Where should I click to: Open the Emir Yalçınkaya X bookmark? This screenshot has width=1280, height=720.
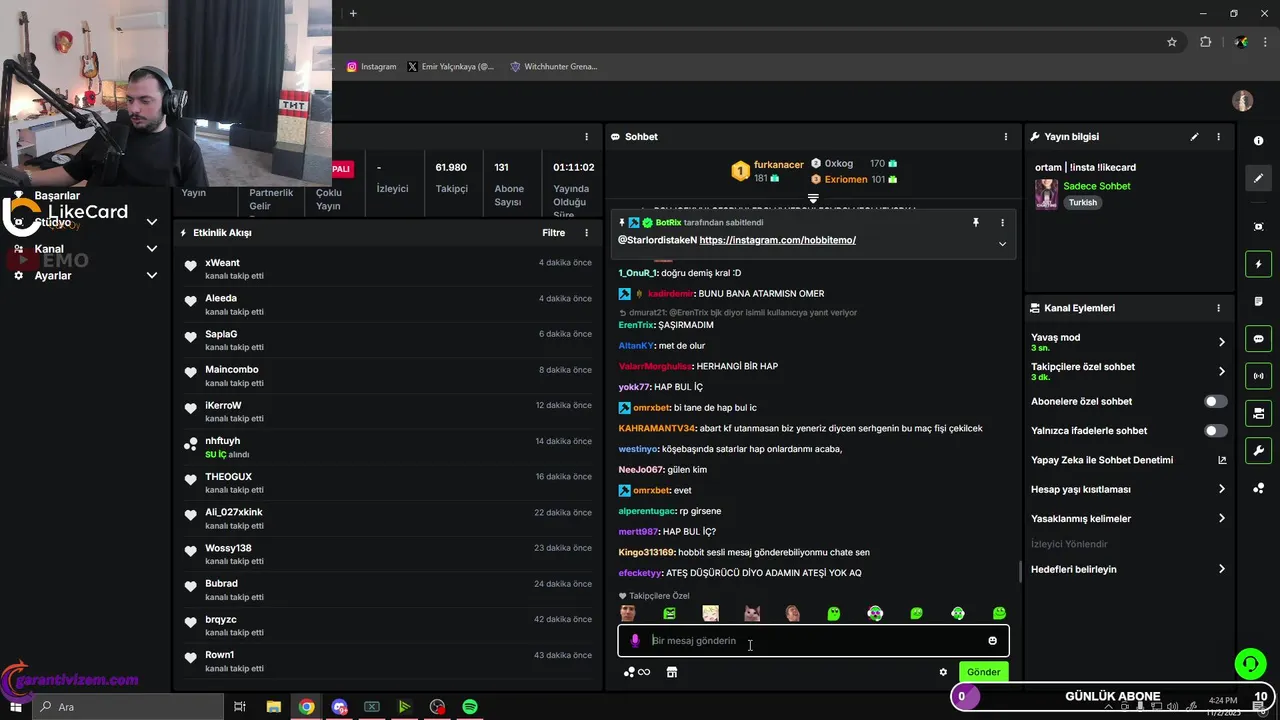pyautogui.click(x=450, y=67)
